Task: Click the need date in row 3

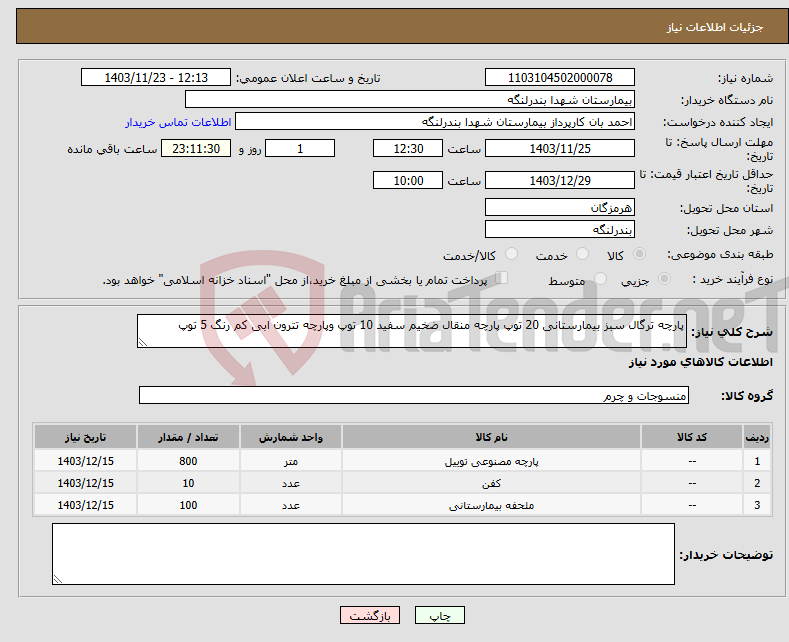Action: pos(86,505)
